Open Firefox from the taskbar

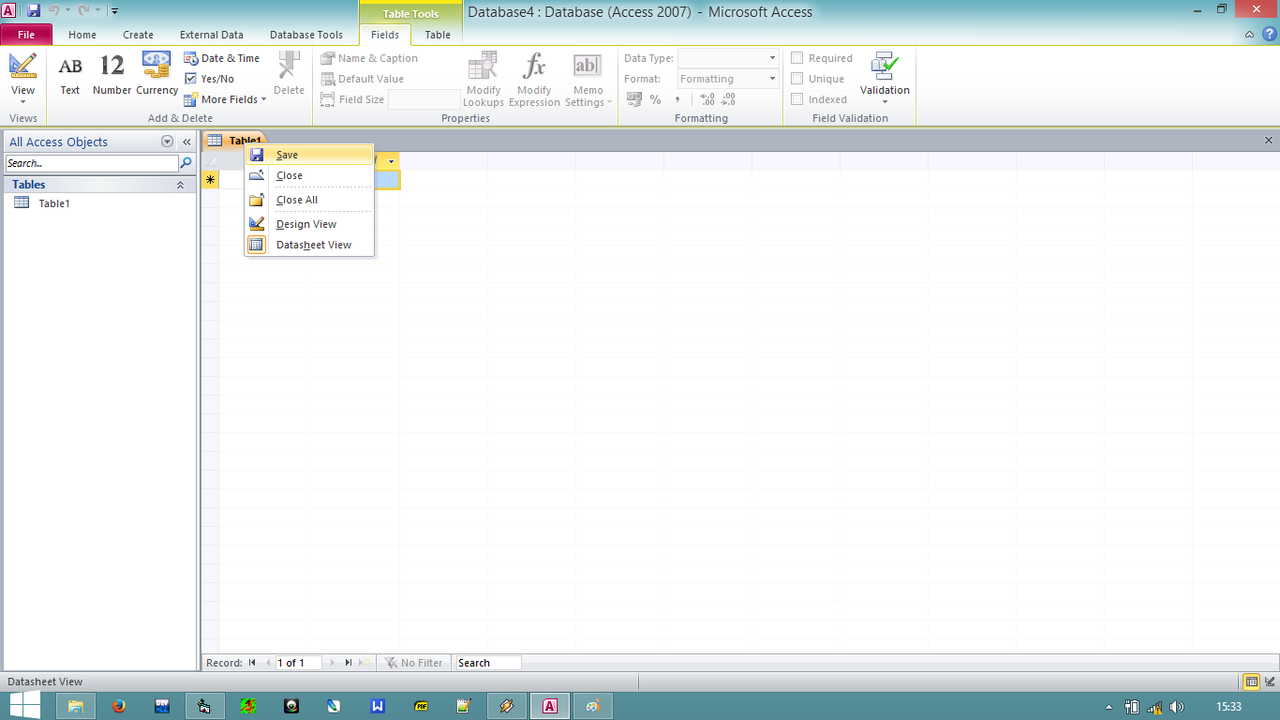tap(119, 706)
